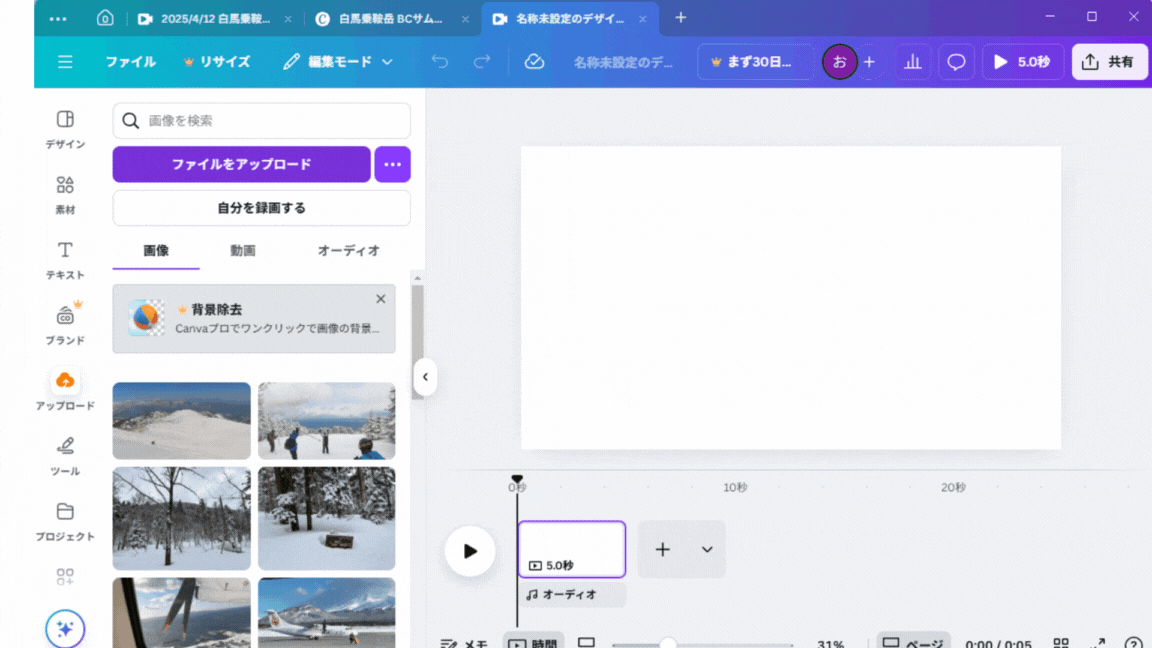Open the ファイル menu
The width and height of the screenshot is (1152, 648).
(x=131, y=62)
